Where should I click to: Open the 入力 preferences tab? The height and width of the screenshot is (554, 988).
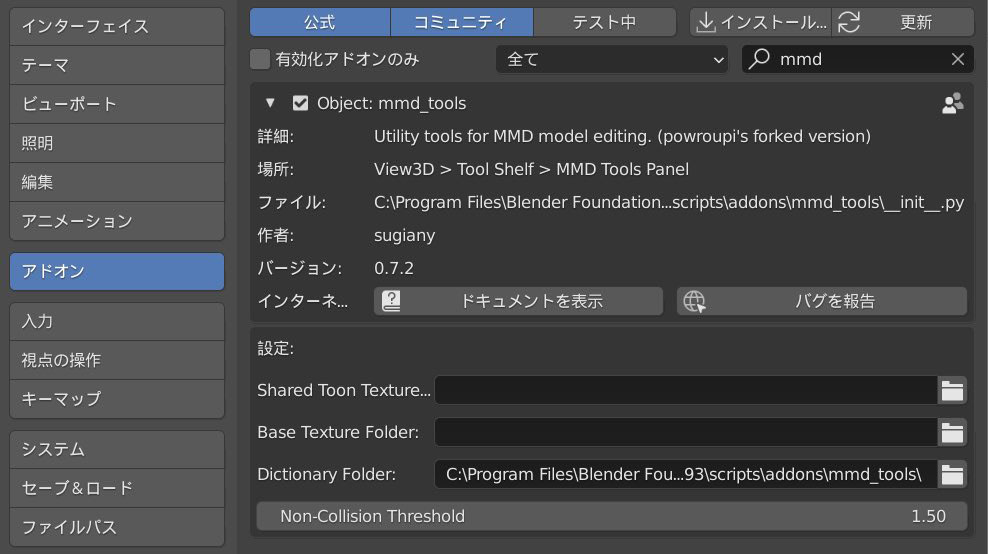(117, 321)
